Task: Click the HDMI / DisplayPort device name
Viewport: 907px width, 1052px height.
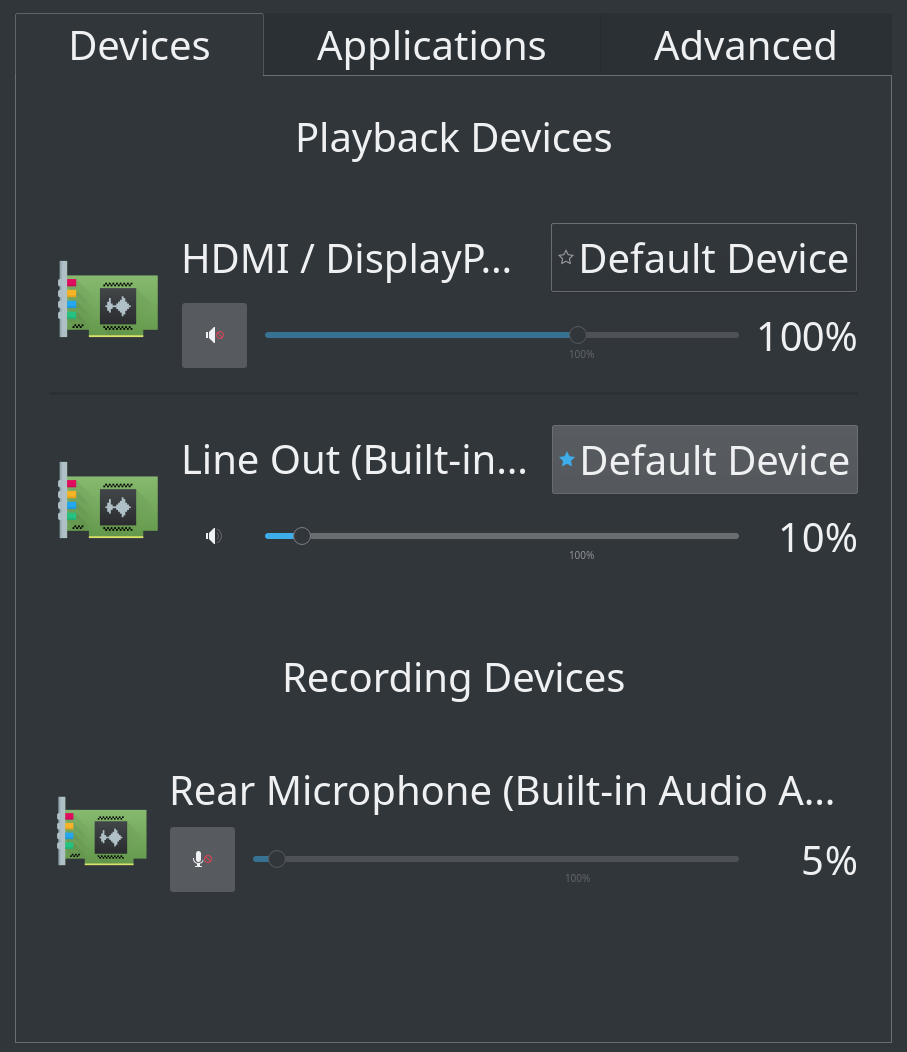Action: click(x=347, y=260)
